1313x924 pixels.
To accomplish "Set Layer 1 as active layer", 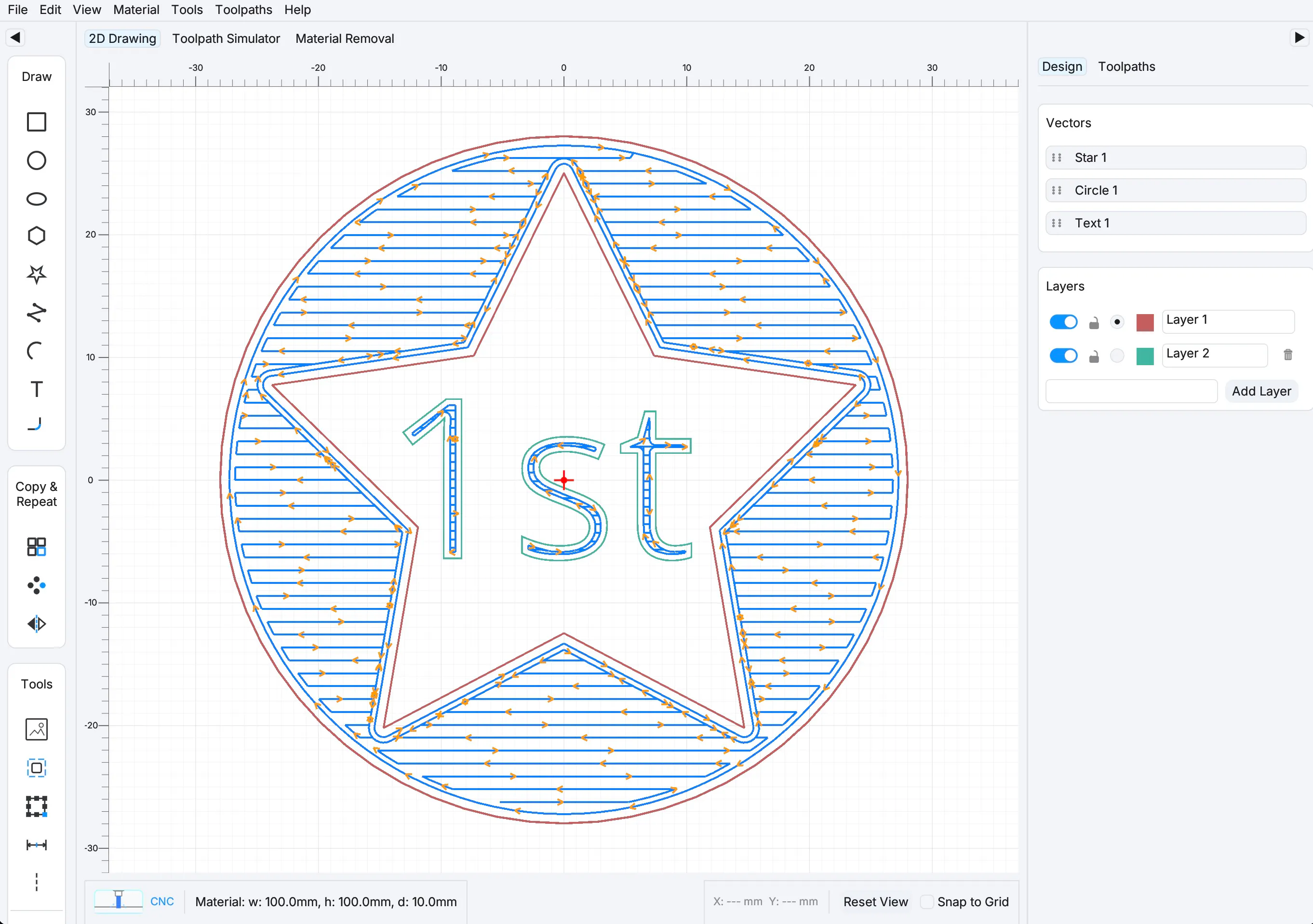I will [1117, 322].
